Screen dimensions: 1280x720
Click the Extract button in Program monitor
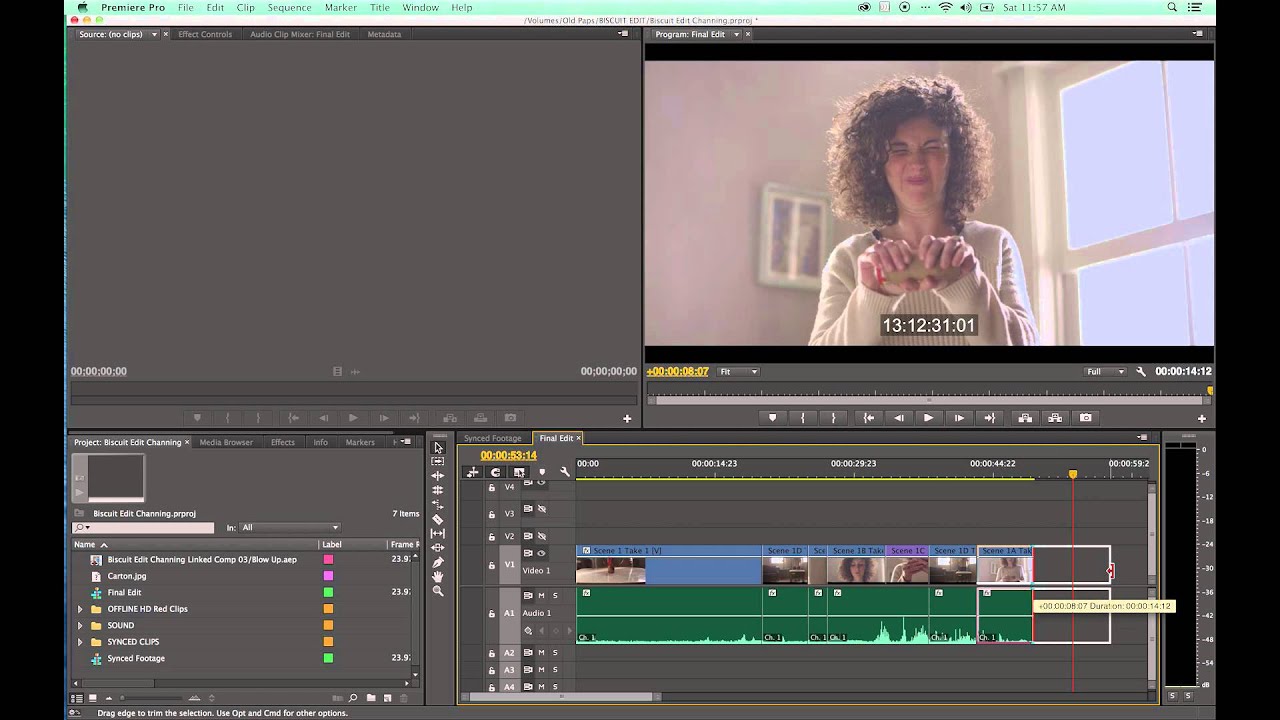click(x=1055, y=418)
